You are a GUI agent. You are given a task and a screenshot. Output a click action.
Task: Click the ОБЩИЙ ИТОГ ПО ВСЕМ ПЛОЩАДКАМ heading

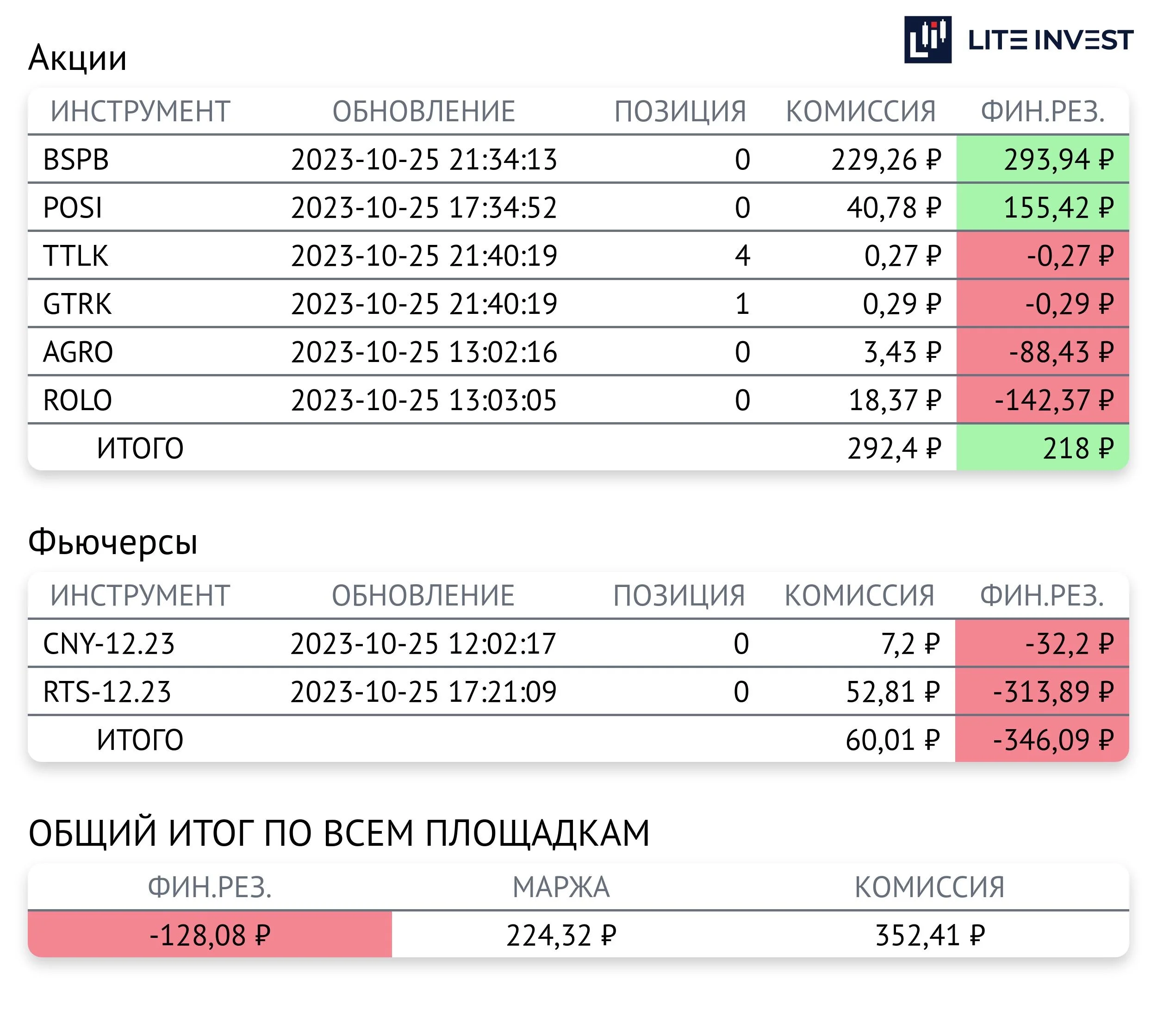339,833
